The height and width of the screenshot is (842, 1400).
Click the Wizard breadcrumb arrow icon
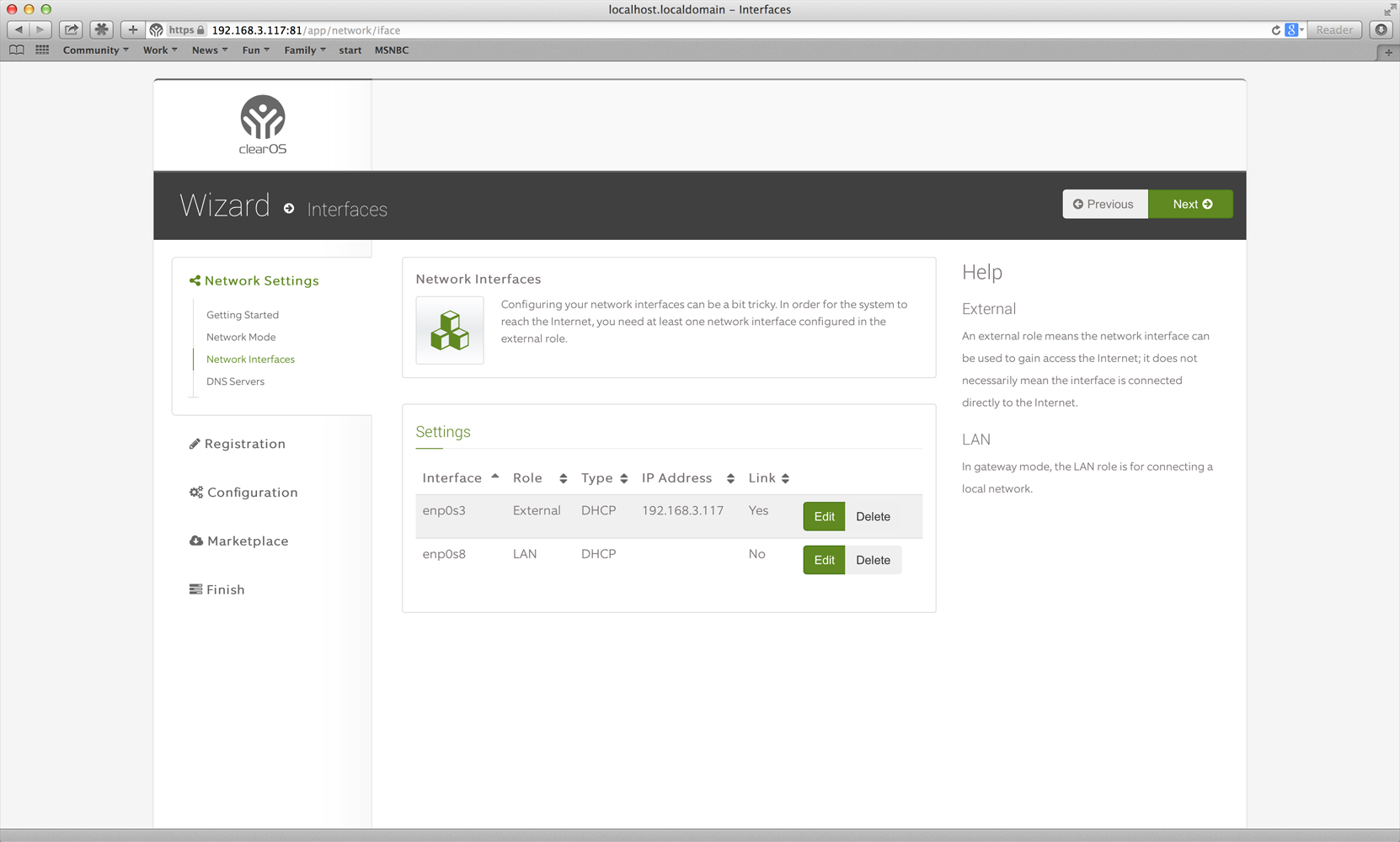[289, 208]
